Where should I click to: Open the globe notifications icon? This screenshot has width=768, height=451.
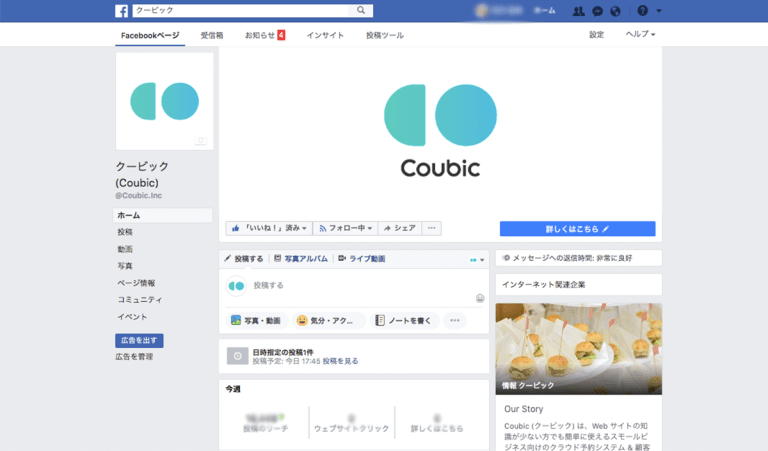coord(616,11)
